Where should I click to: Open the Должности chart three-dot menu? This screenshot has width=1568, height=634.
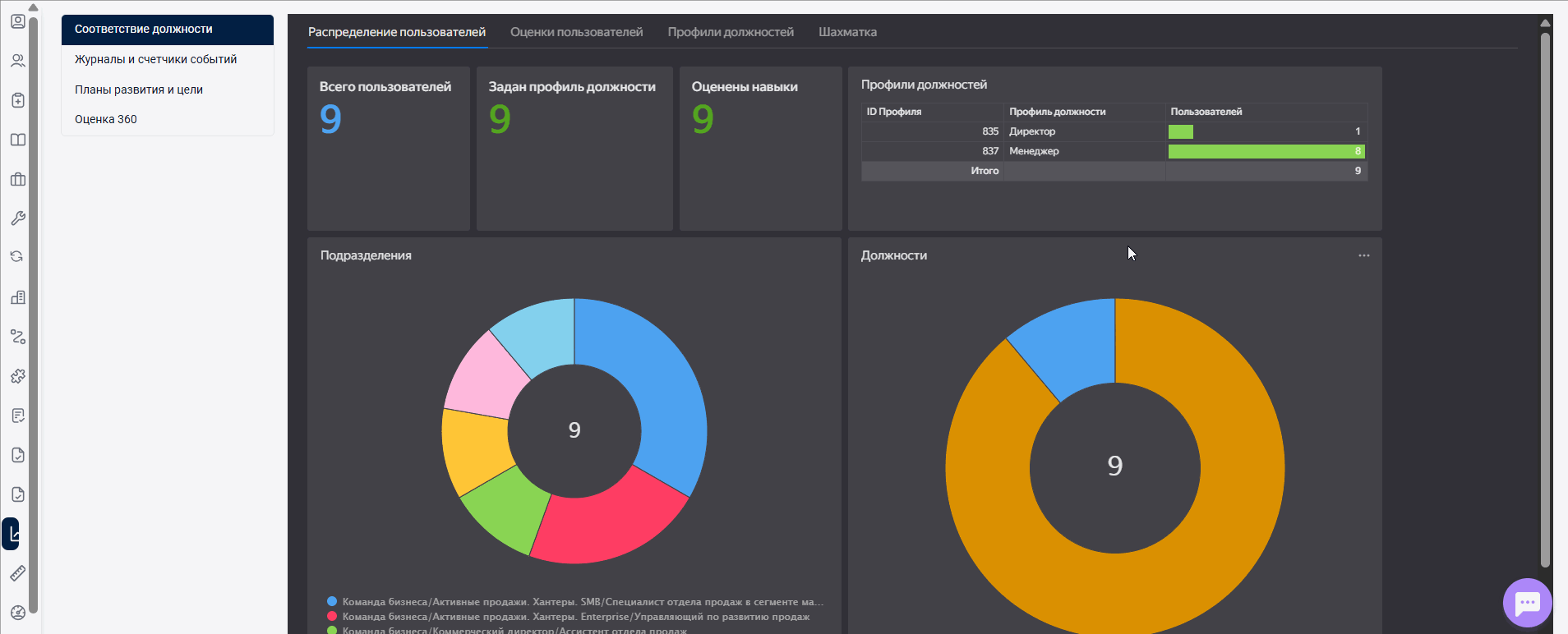click(1363, 255)
